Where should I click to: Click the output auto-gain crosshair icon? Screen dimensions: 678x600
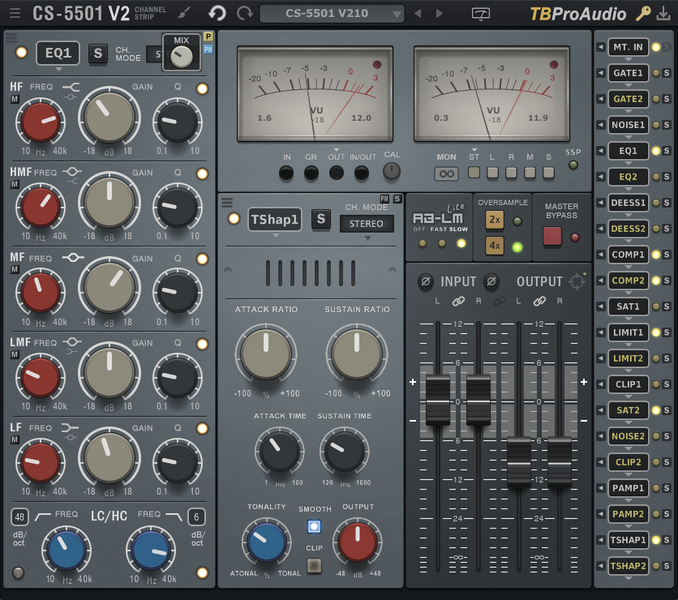[577, 281]
